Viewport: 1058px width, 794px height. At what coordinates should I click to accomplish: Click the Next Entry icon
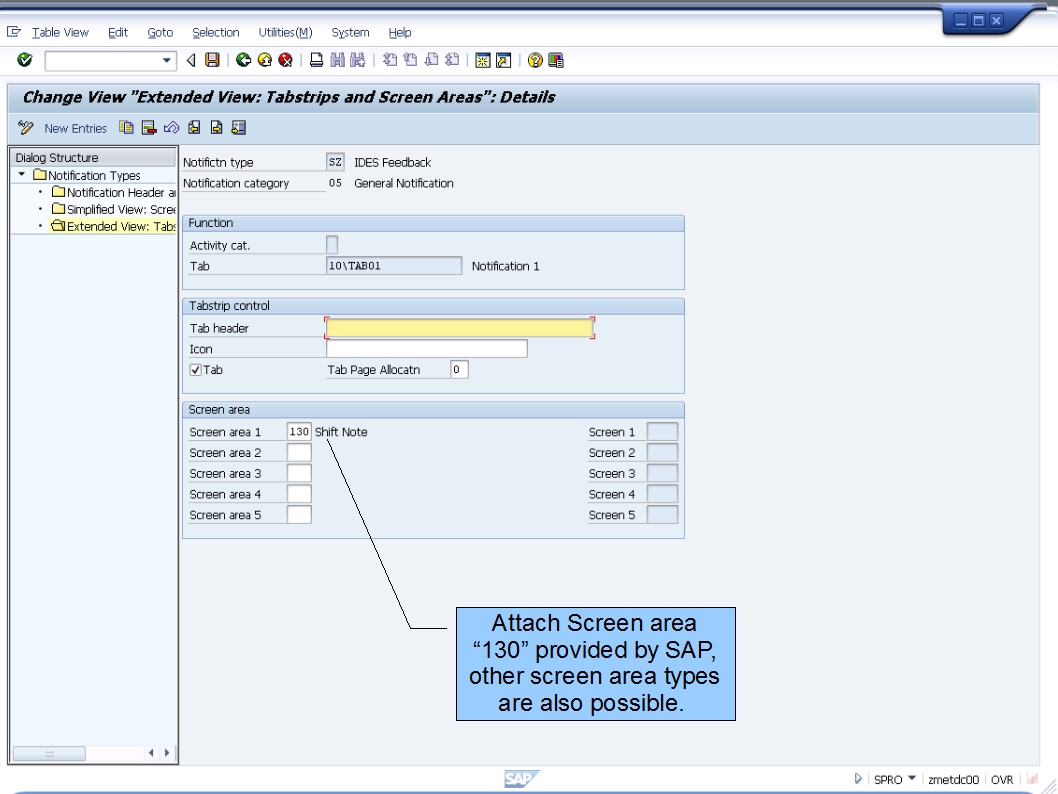[x=217, y=127]
